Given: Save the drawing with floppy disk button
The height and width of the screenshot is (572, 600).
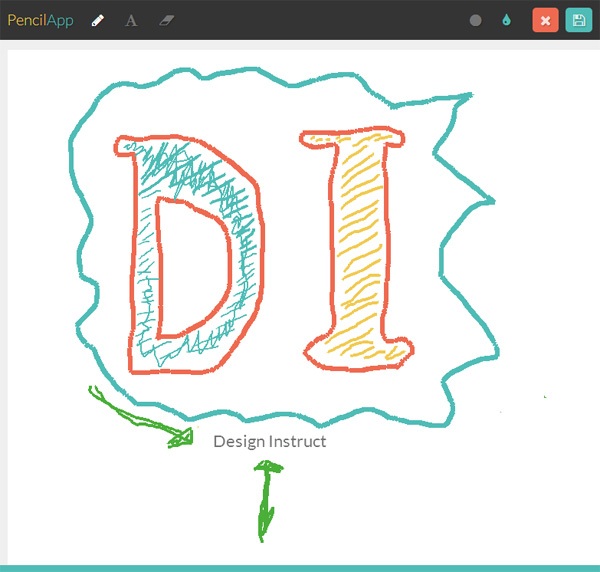Looking at the screenshot, I should 579,20.
